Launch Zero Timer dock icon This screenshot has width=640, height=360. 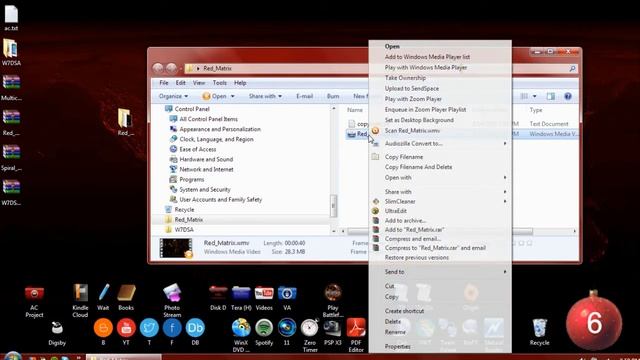[x=310, y=336]
